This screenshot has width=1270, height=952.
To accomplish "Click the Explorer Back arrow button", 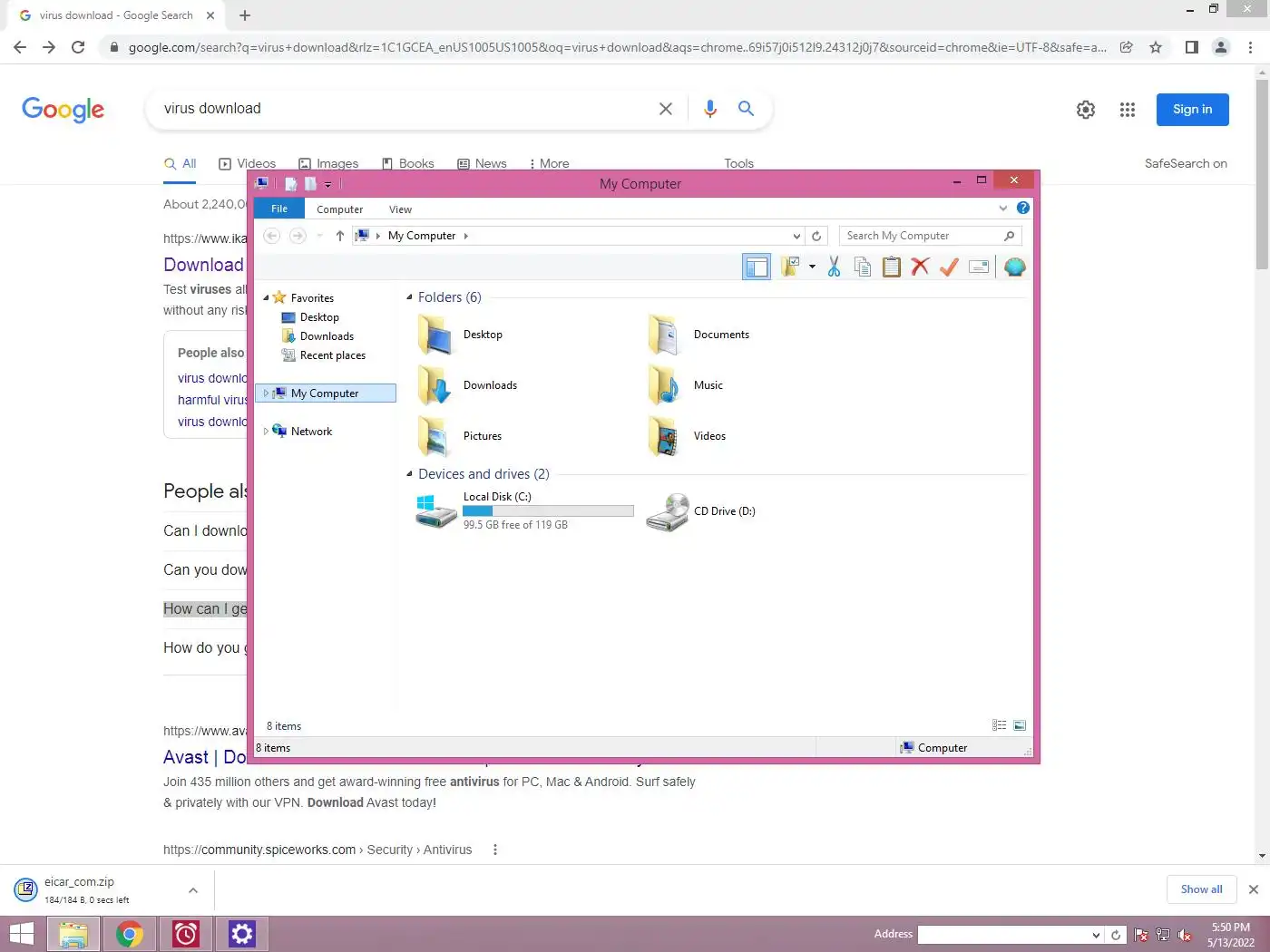I will (271, 236).
